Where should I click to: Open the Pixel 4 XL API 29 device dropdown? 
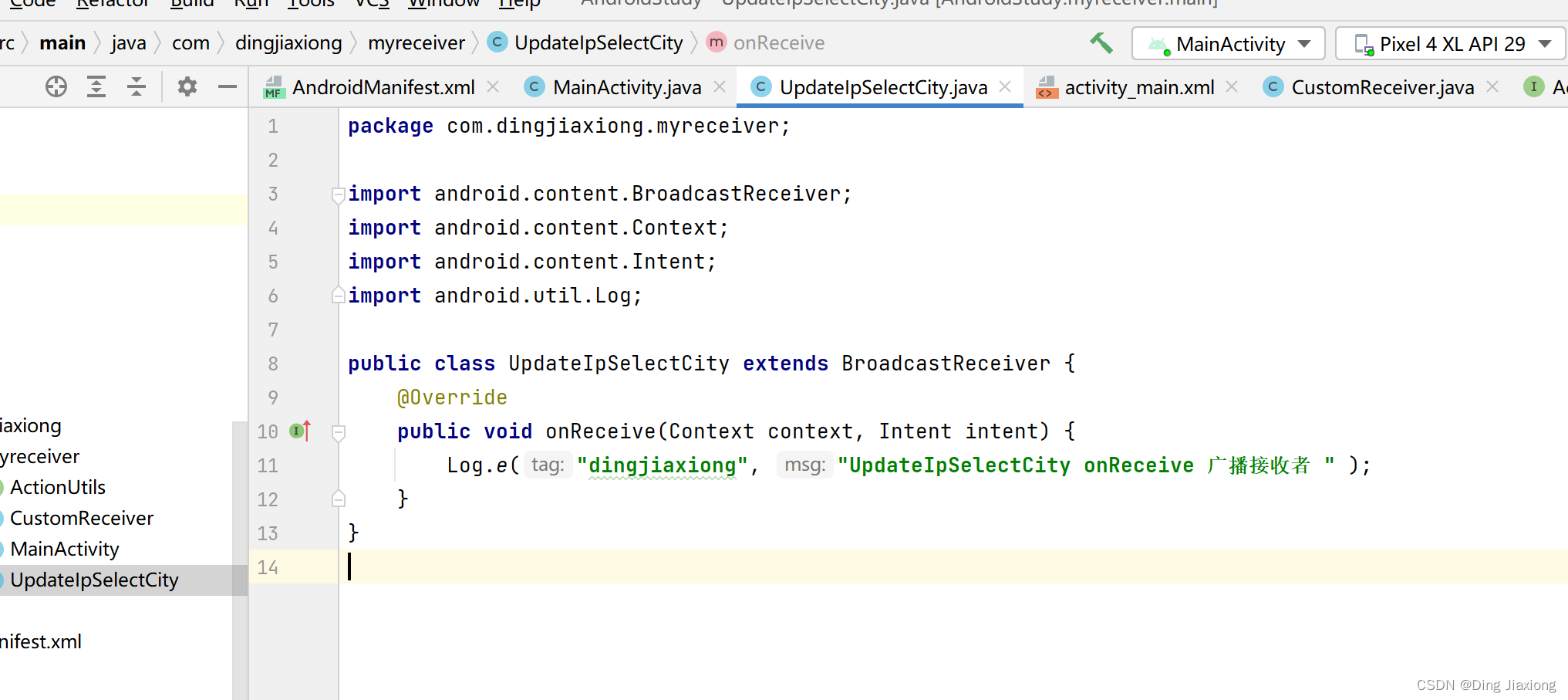point(1451,43)
